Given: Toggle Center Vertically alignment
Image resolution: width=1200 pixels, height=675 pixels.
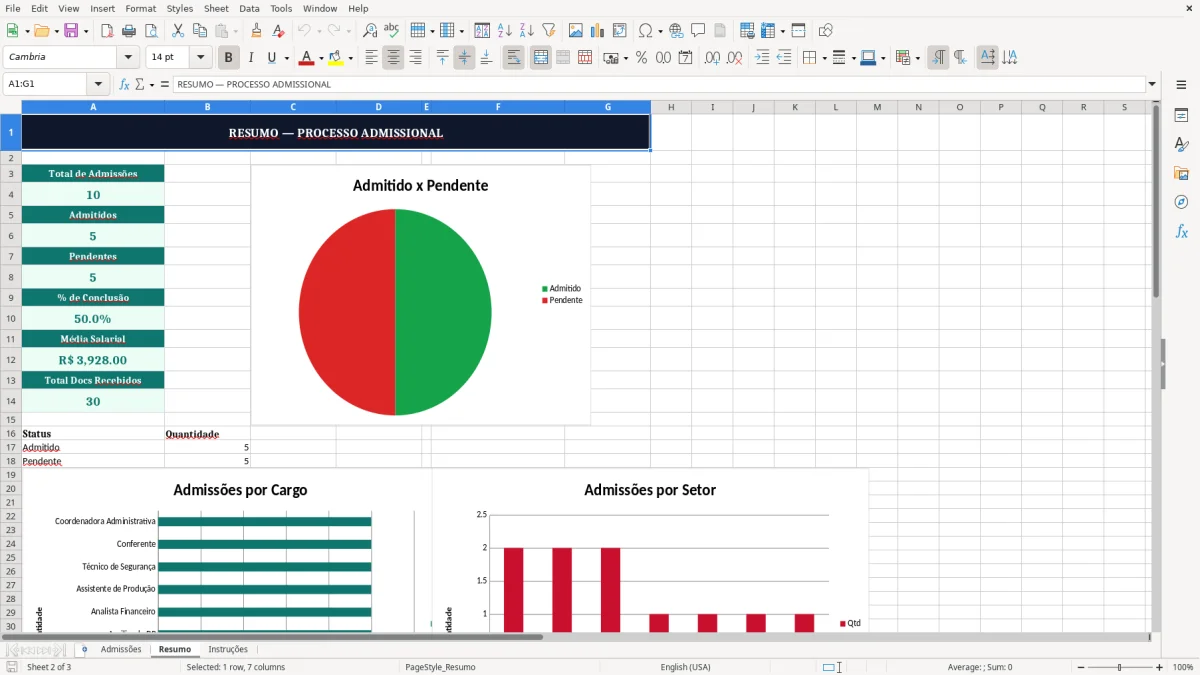Looking at the screenshot, I should [464, 58].
